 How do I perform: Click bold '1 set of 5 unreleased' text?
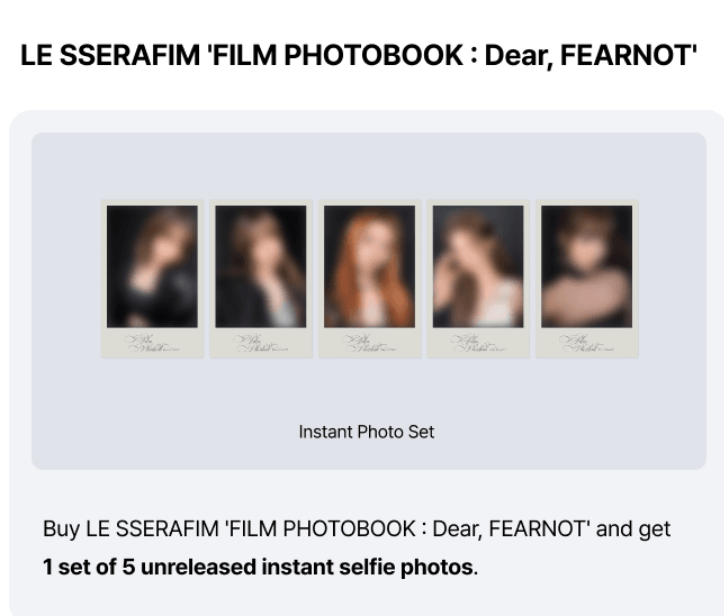pos(149,567)
